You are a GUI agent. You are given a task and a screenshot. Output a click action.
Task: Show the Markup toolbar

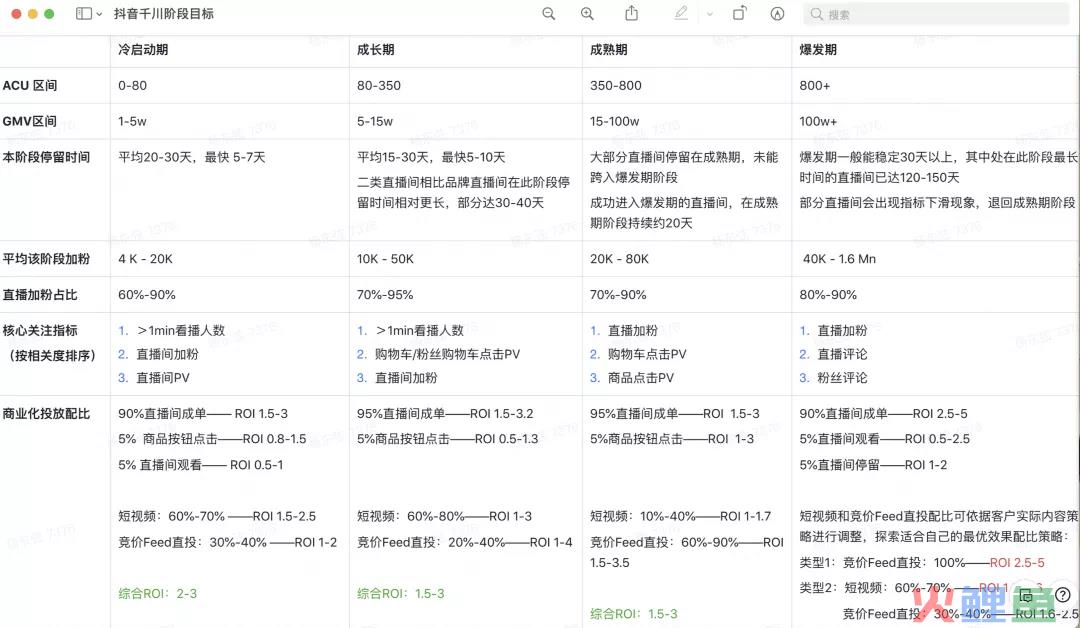click(777, 14)
